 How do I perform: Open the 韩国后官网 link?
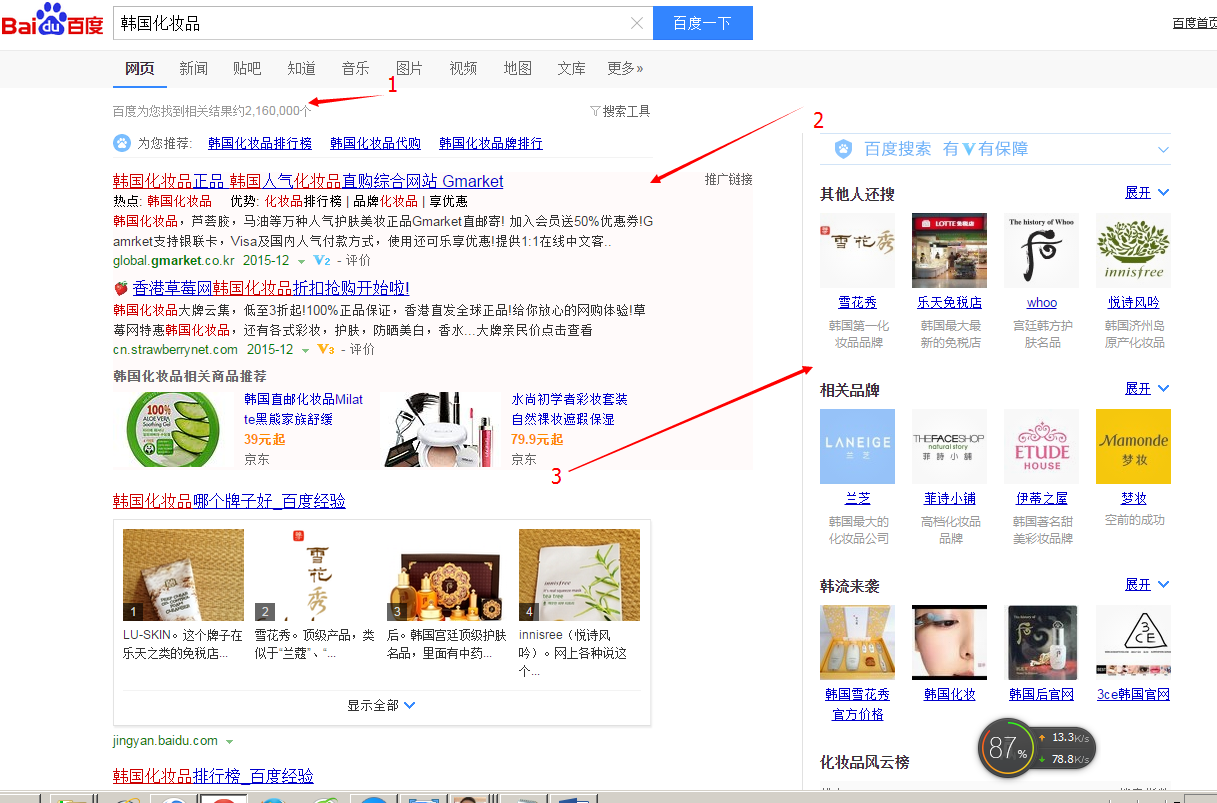coord(1041,694)
